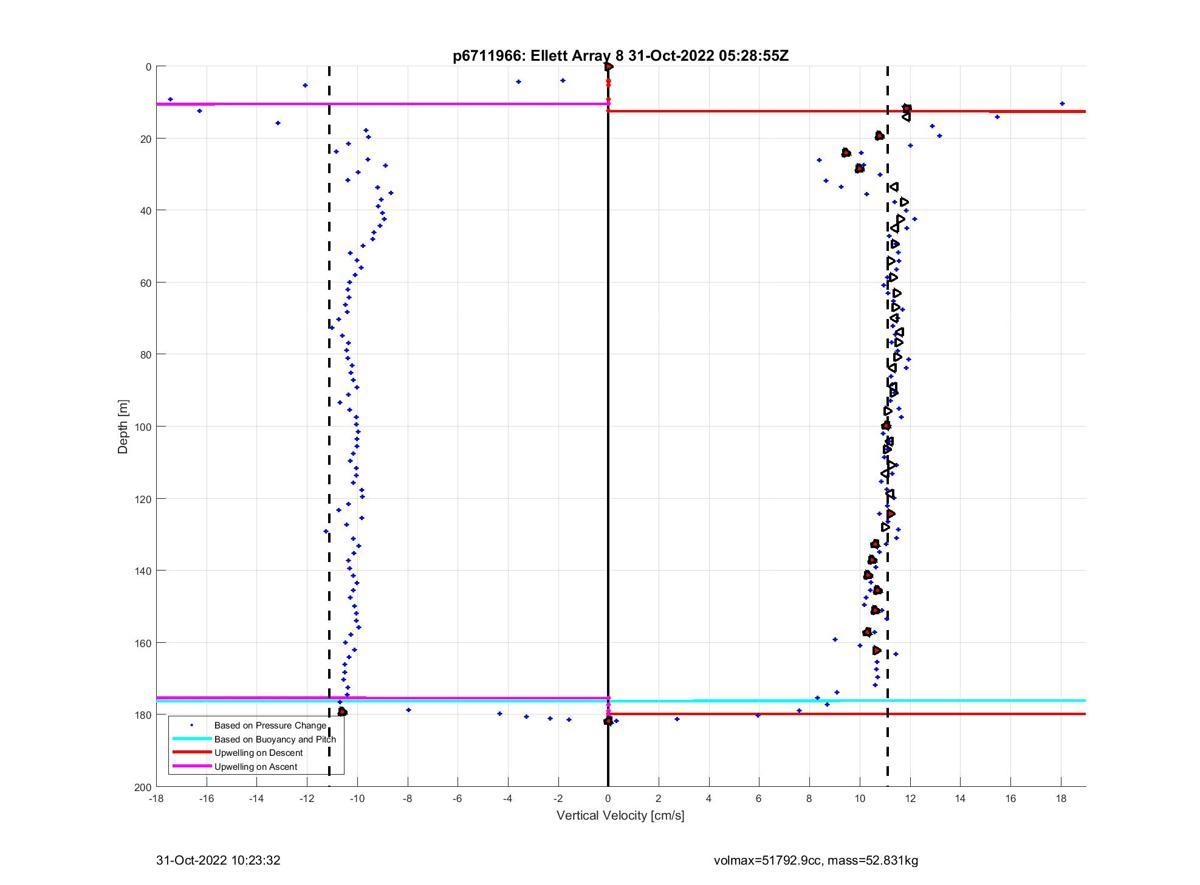
Task: Click x-axis tick label '4'
Action: pos(709,799)
